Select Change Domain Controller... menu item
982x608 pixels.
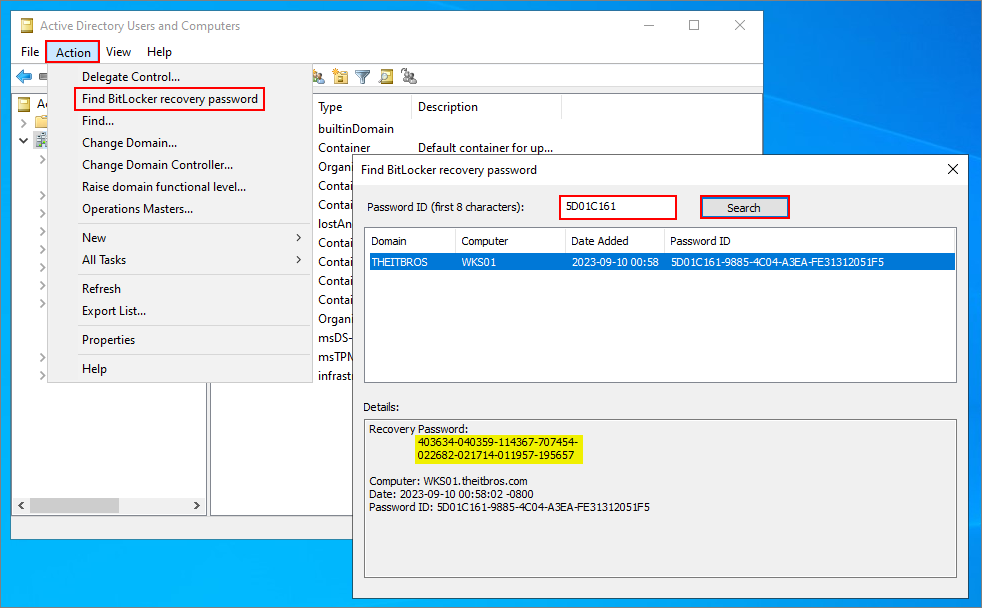pos(157,165)
